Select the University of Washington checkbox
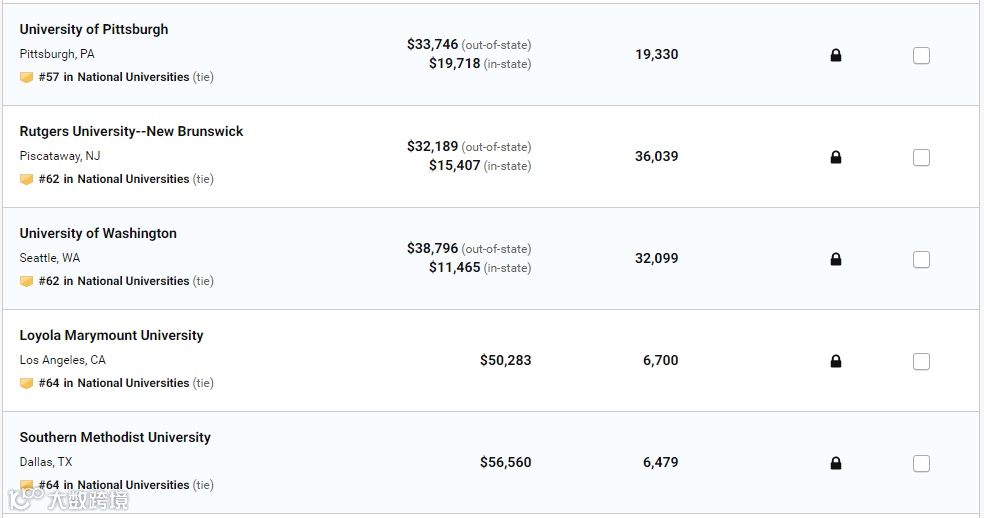 (921, 260)
